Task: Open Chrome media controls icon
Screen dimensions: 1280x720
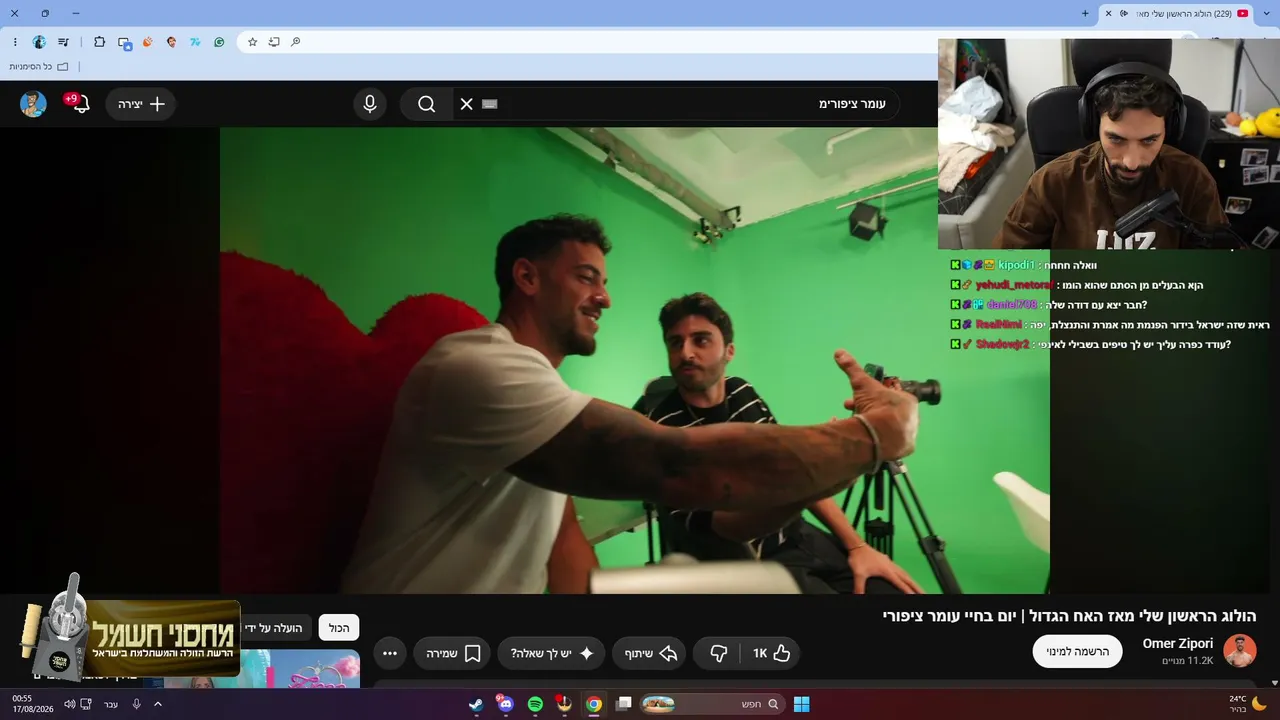Action: 64,42
